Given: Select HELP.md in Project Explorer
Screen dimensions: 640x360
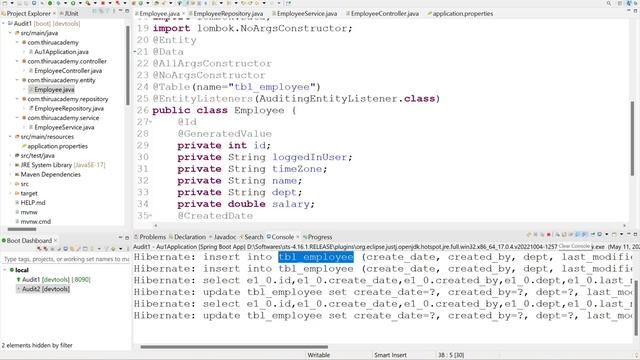Looking at the screenshot, I should (33, 203).
